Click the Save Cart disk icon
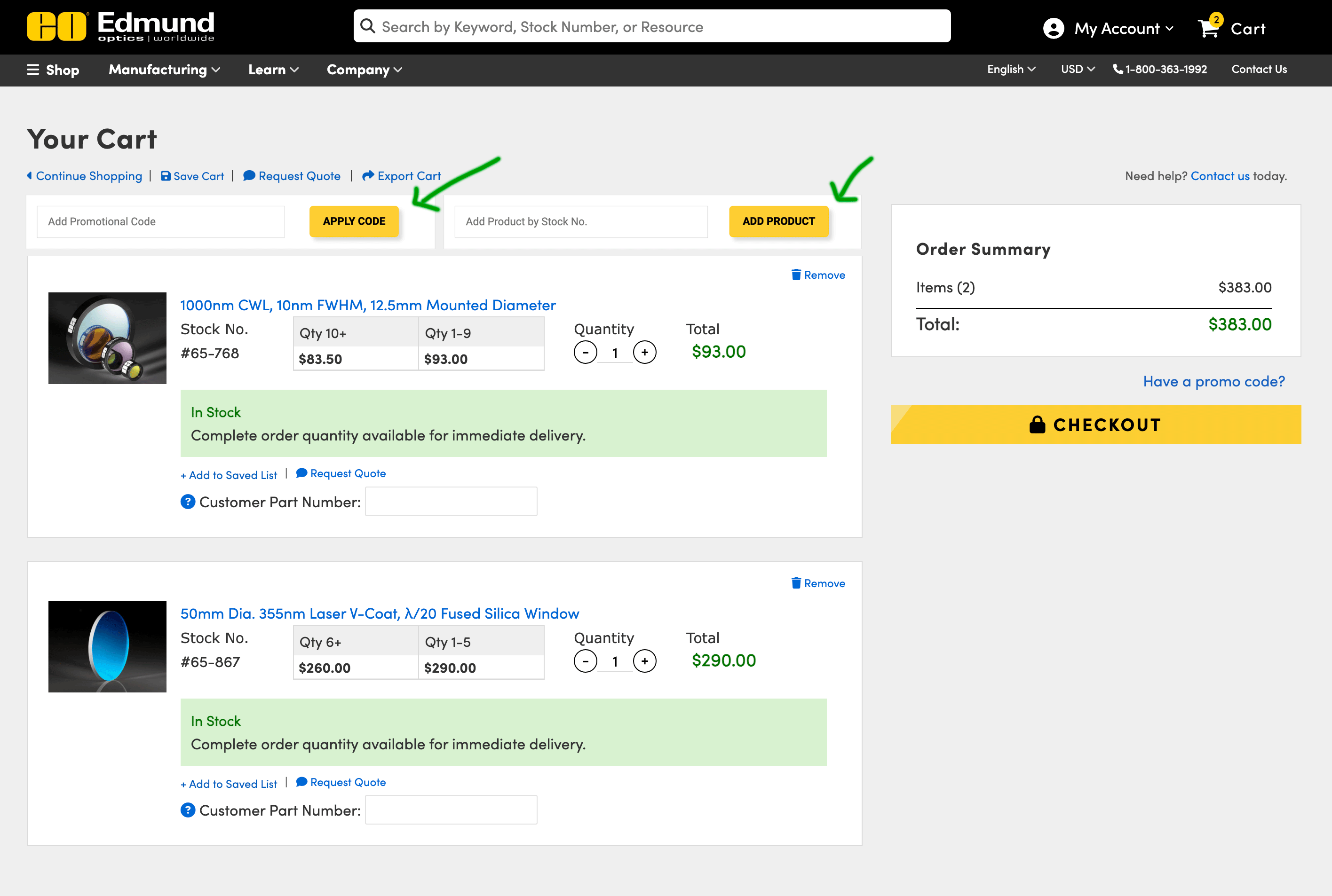Viewport: 1332px width, 896px height. point(165,176)
